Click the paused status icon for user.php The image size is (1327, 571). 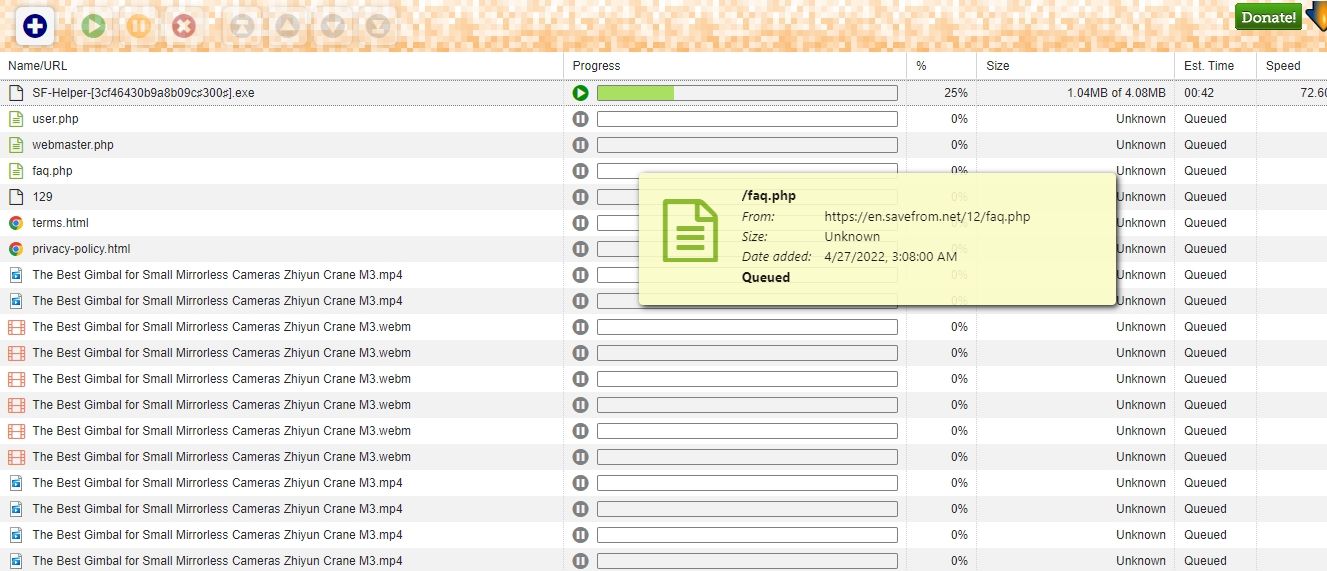(581, 119)
